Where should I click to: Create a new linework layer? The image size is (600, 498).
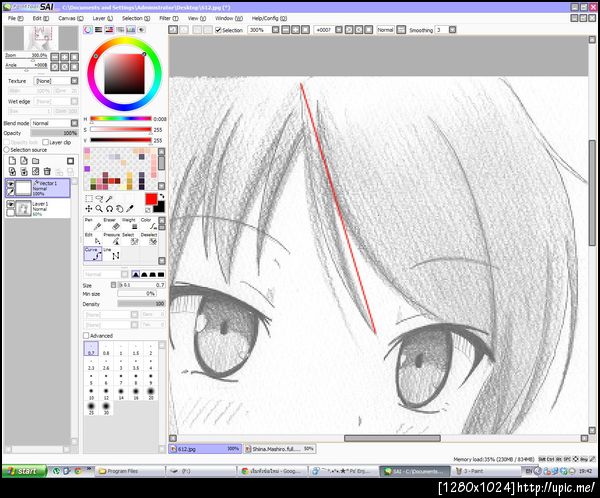coord(24,161)
